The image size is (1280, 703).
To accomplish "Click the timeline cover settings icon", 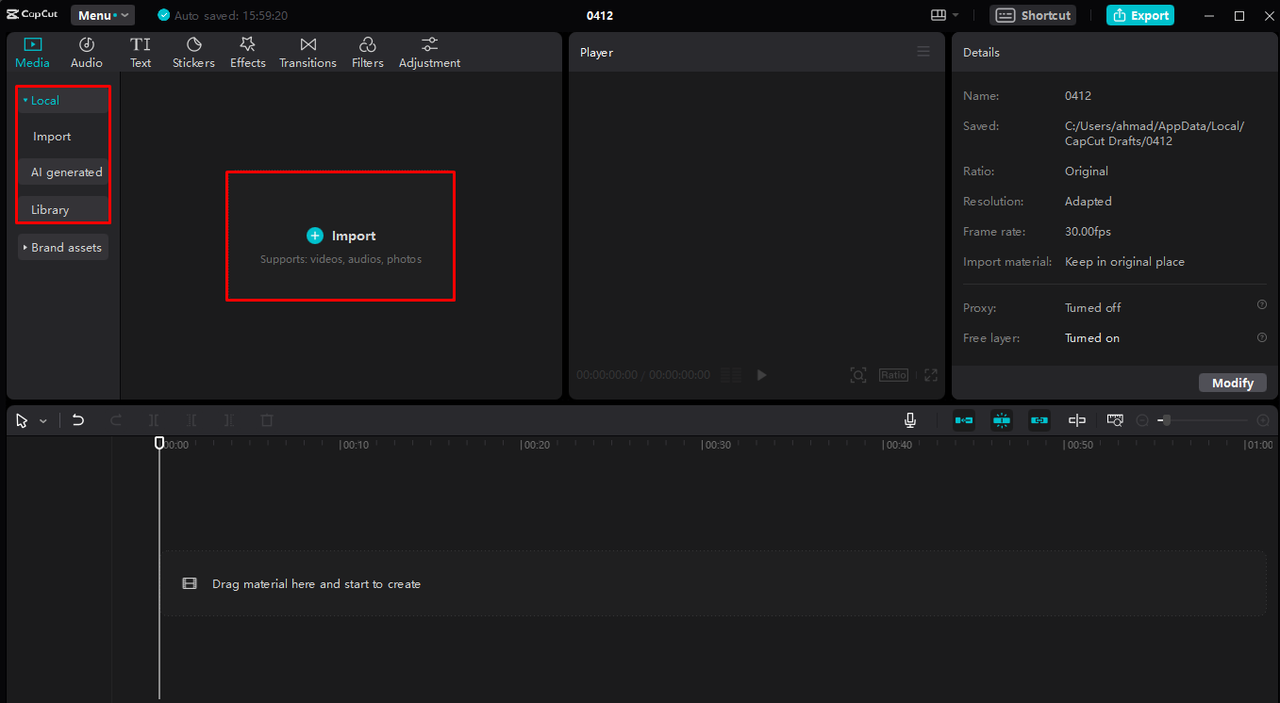I will click(1115, 421).
